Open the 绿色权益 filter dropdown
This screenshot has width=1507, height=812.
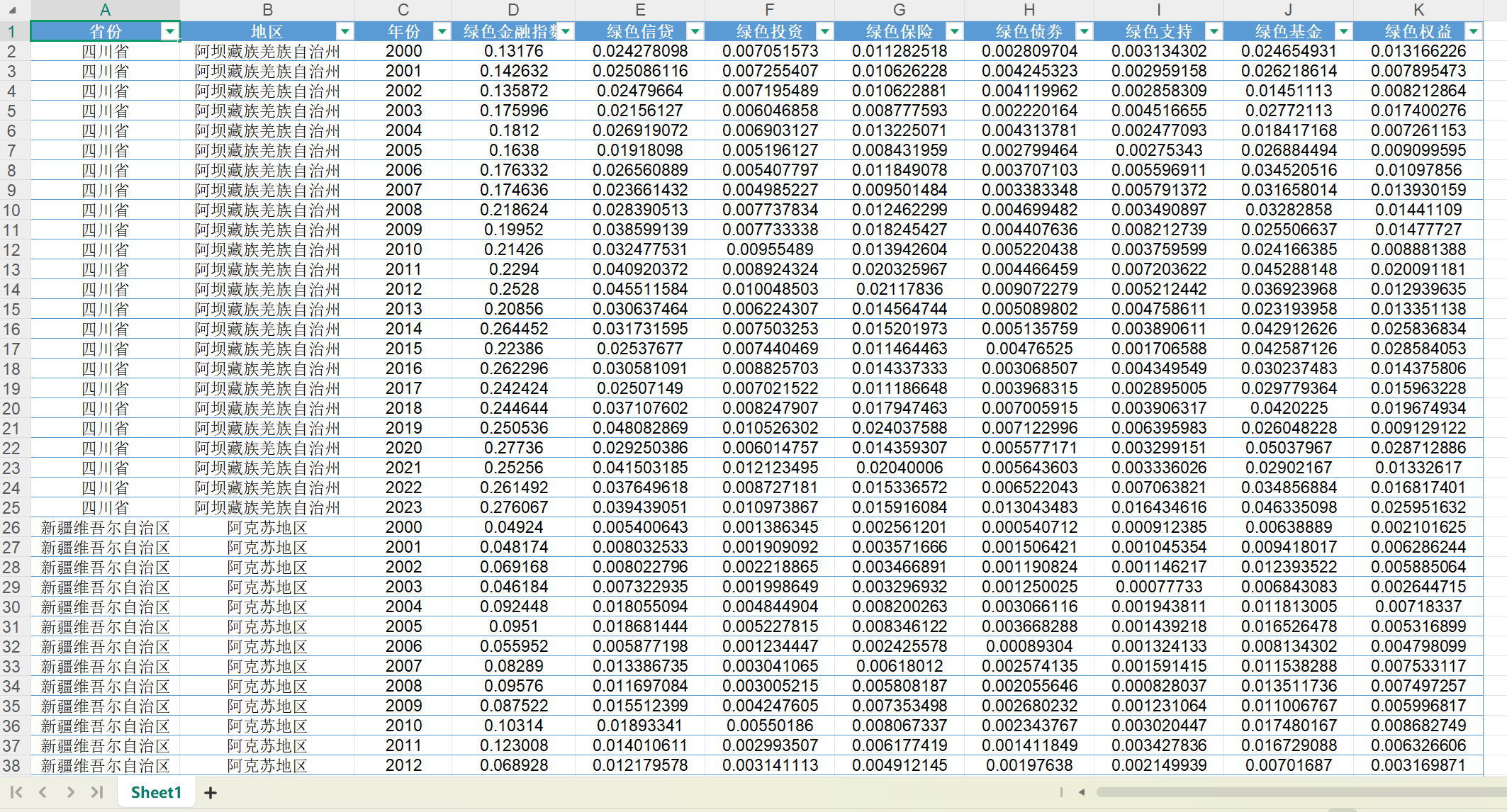(1474, 31)
